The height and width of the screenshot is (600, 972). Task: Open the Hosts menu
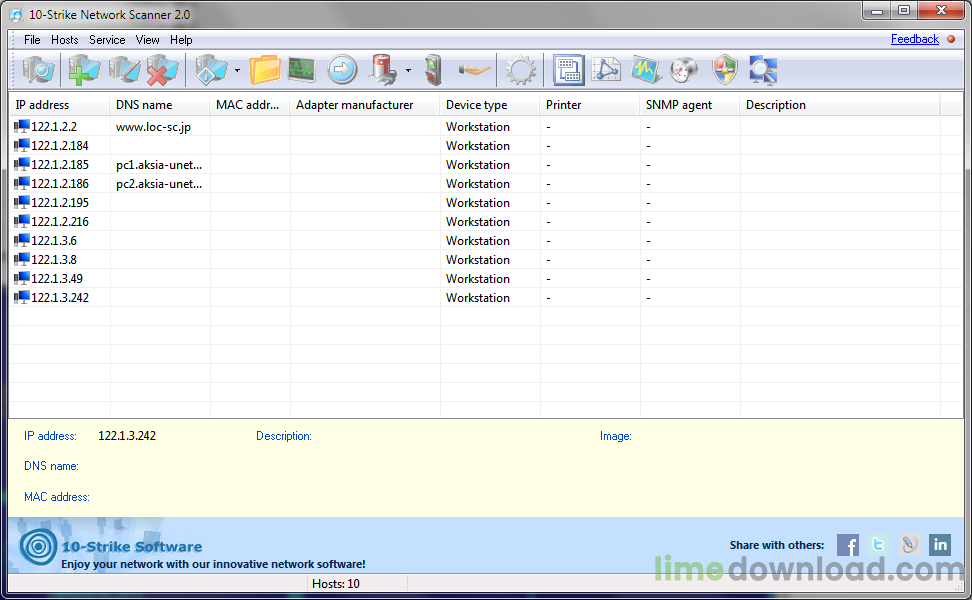pos(64,40)
